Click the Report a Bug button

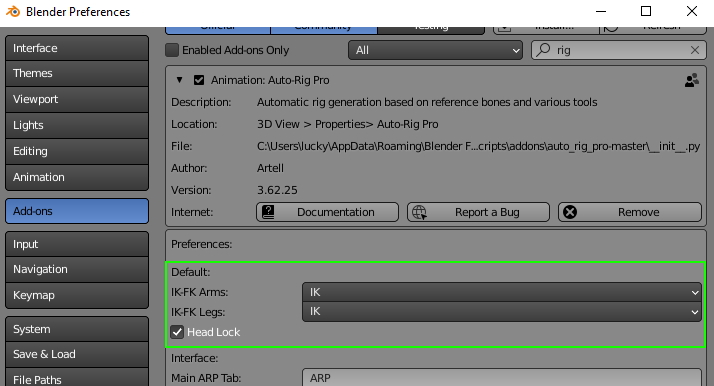tap(478, 212)
